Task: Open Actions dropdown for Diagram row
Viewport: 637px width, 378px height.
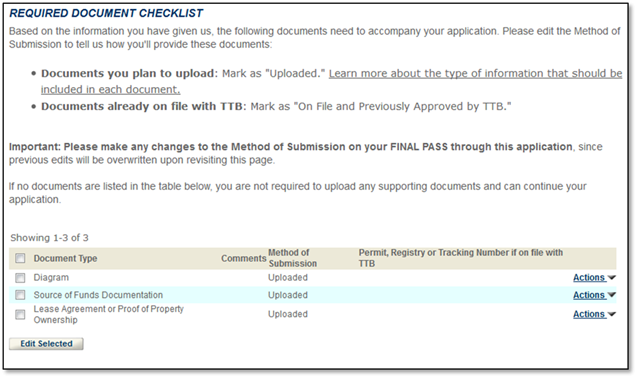Action: tap(589, 278)
